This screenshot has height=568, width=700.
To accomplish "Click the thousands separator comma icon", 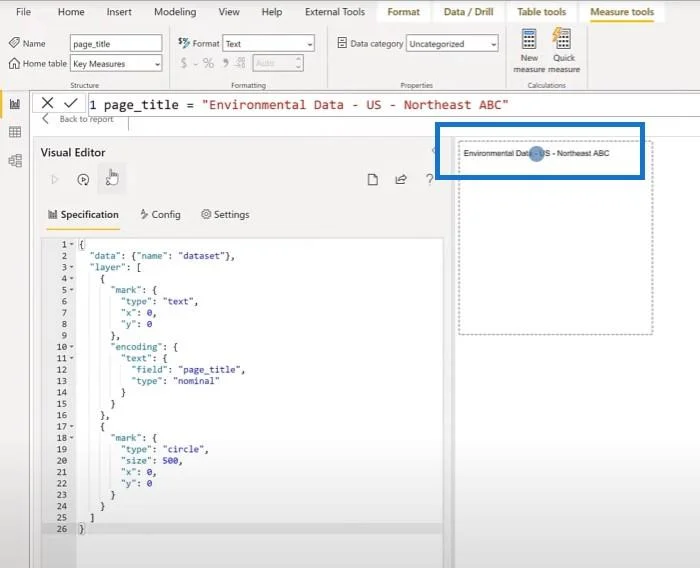I will (x=225, y=63).
